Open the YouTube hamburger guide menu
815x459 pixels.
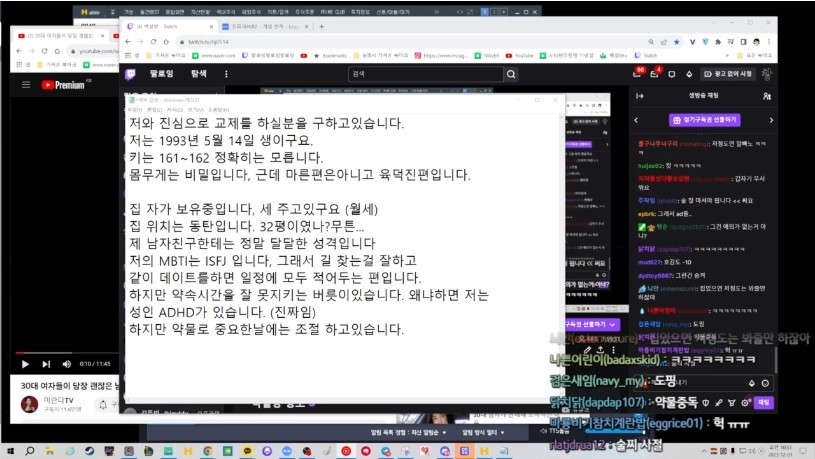point(26,84)
